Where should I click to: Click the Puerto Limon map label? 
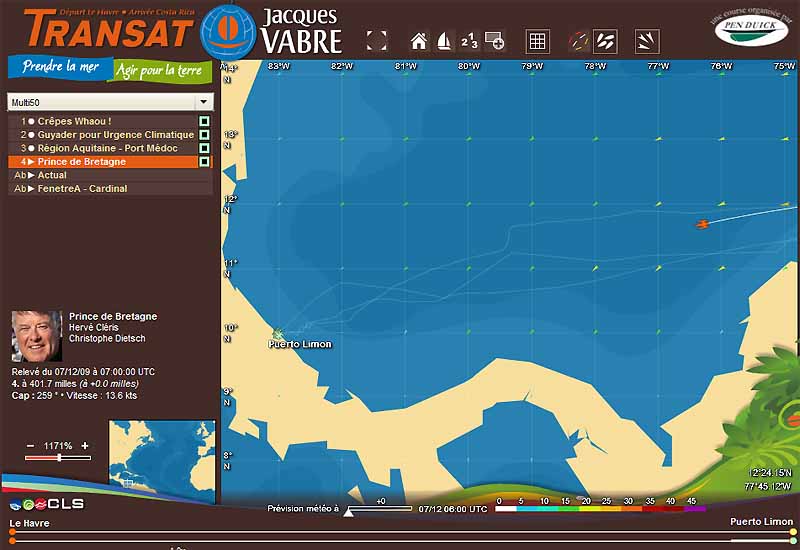(300, 344)
